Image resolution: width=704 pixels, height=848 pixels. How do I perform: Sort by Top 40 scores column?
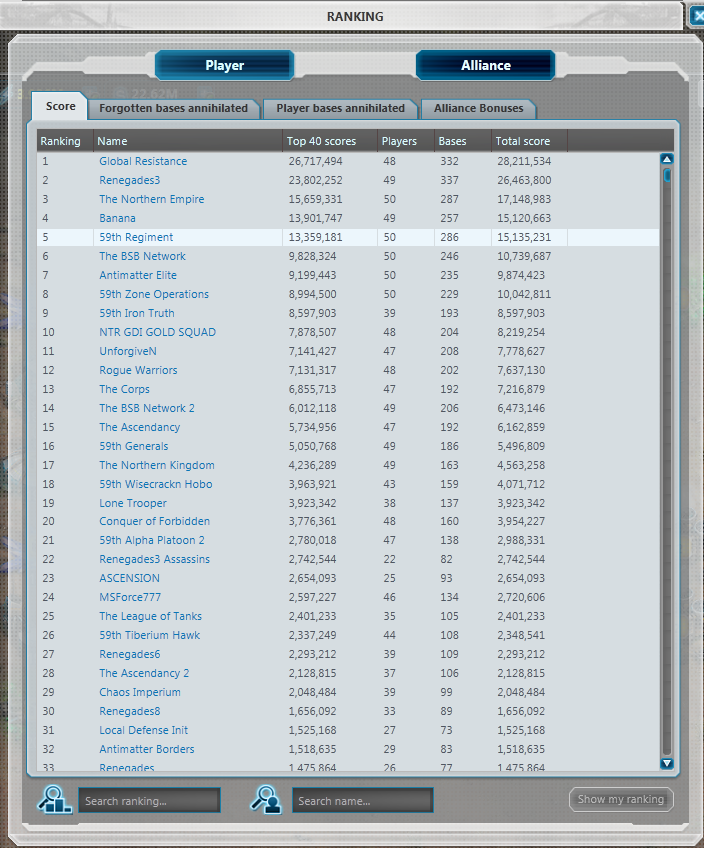(x=330, y=141)
